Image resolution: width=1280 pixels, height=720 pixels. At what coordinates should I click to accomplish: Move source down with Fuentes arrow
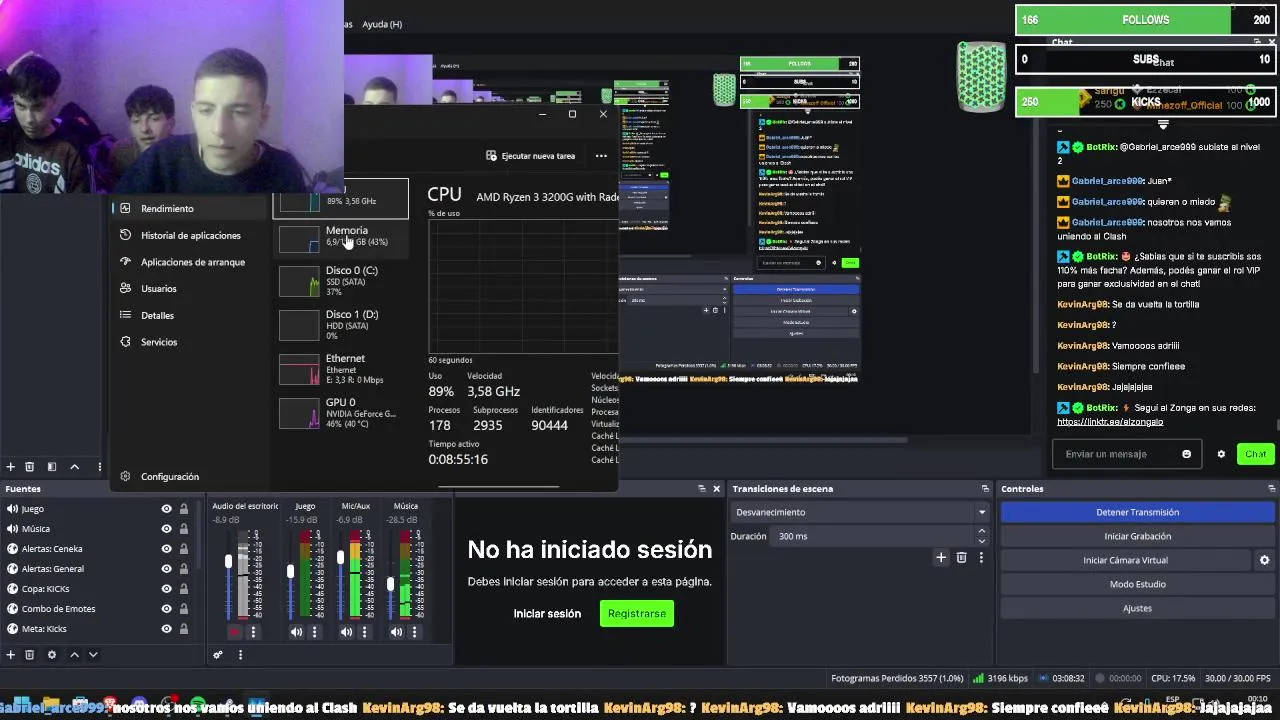click(93, 655)
